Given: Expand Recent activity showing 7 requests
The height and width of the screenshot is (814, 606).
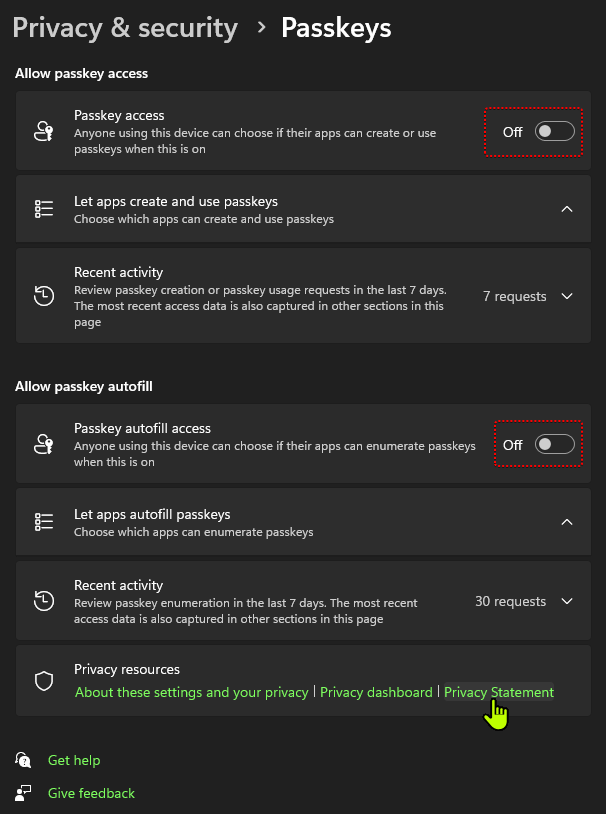Looking at the screenshot, I should pos(567,296).
